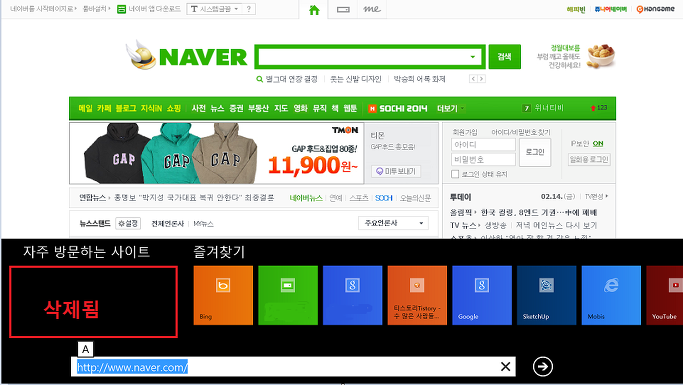Click the 쥬니어네이버 logo link
Viewport: 683px width, 385px height.
(x=610, y=9)
